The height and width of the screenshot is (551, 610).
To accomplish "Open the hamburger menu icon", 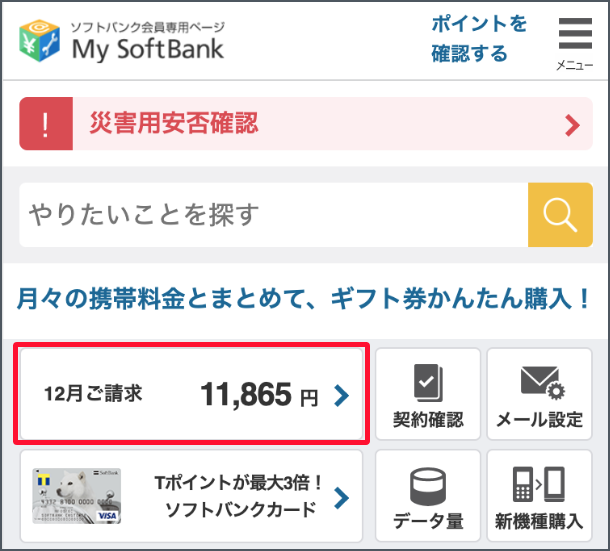I will pos(575,35).
